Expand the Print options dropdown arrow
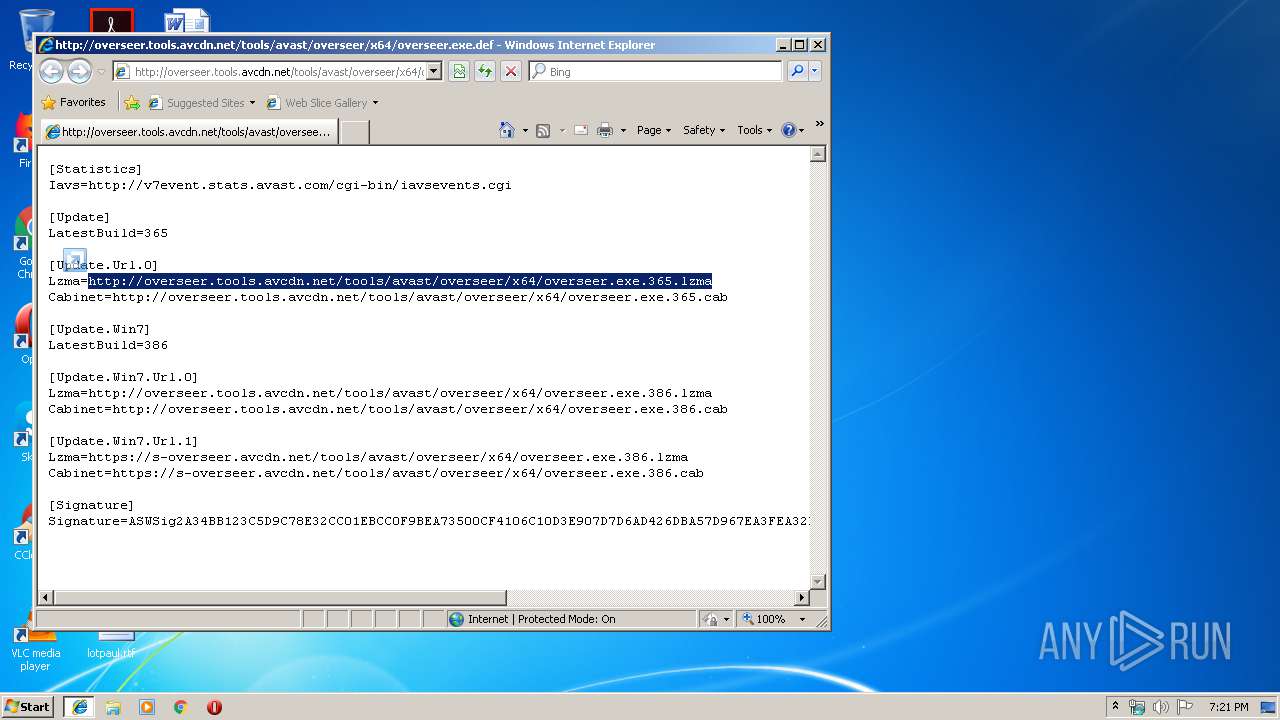Image resolution: width=1280 pixels, height=720 pixels. 623,130
